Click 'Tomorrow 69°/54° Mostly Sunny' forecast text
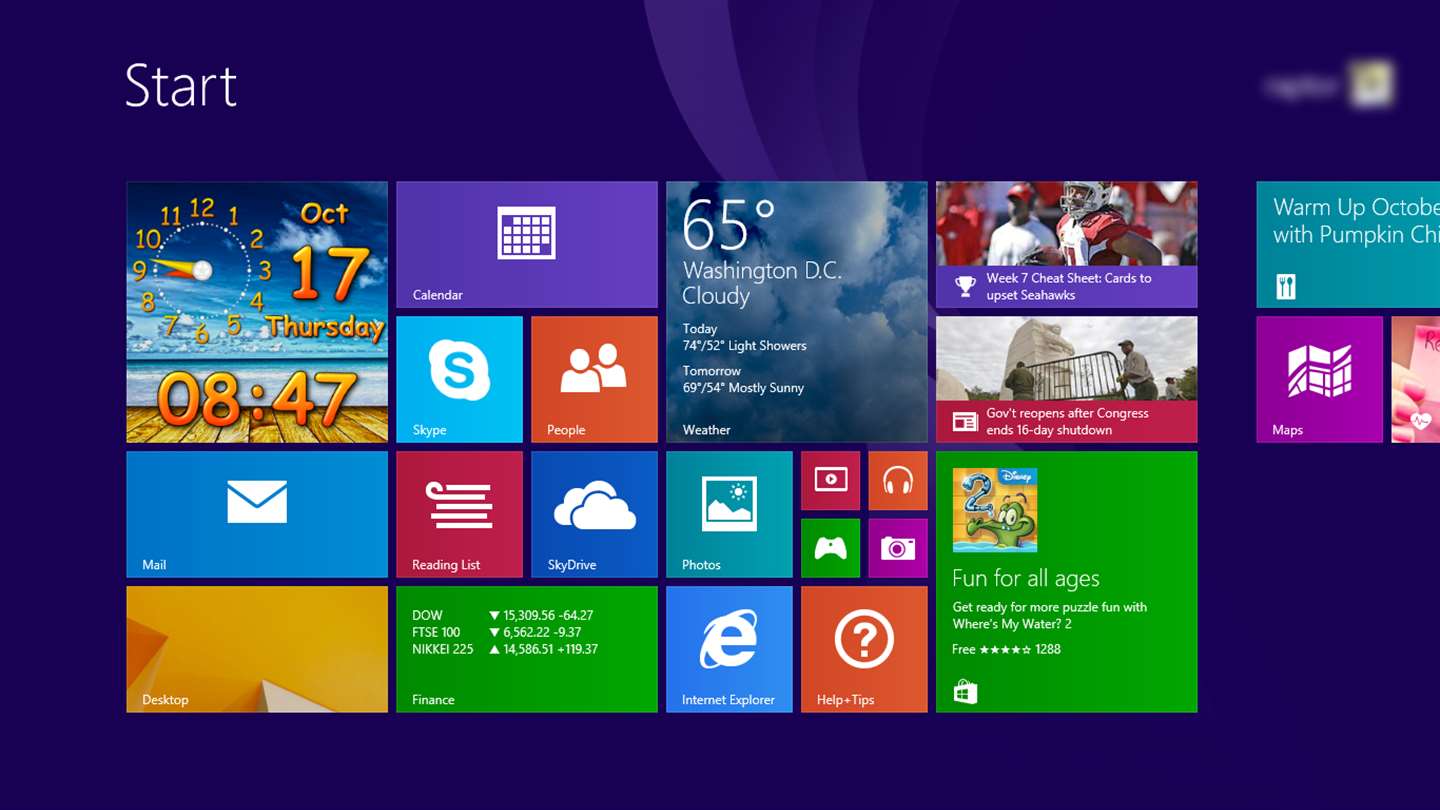Screen dimensions: 1440x810 tap(743, 379)
